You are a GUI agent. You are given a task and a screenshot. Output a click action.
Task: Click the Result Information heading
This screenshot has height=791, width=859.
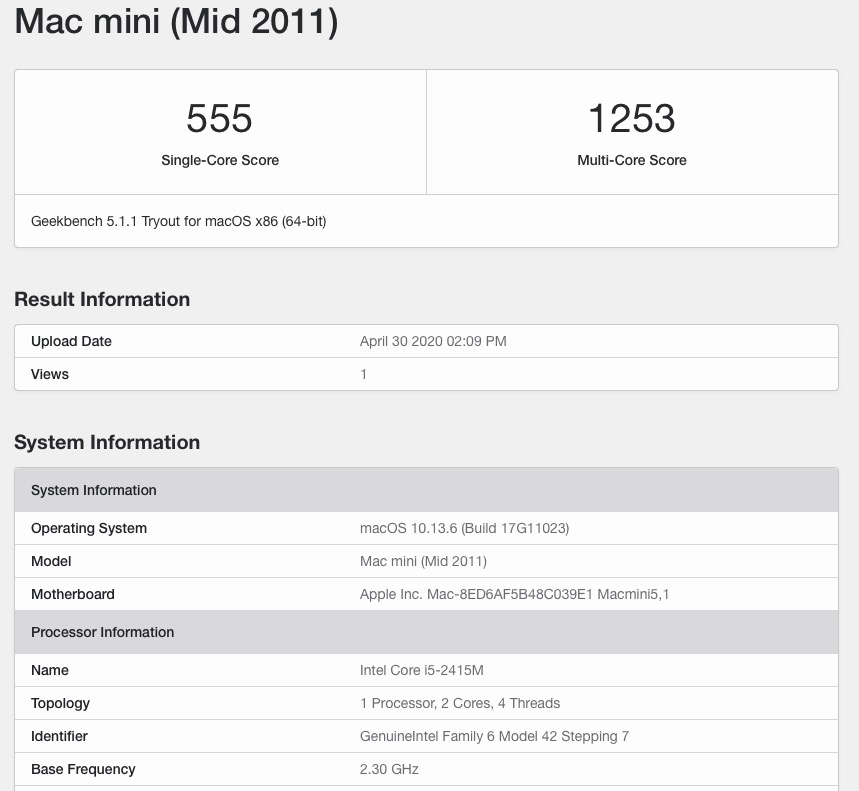tap(102, 300)
